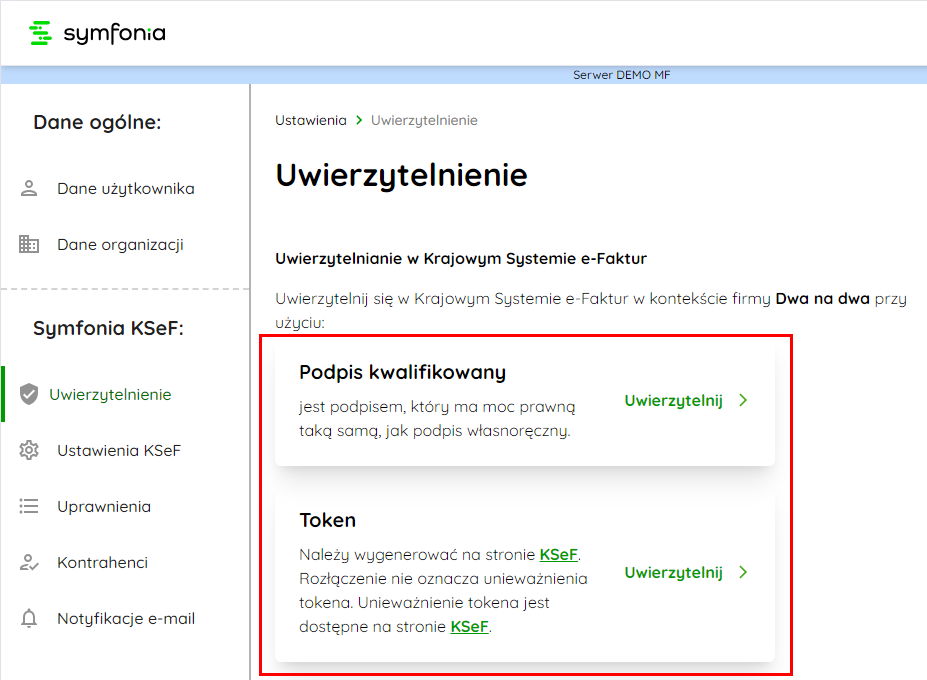Click the list icon beside Uprawnienia
This screenshot has width=927, height=680.
tap(29, 506)
